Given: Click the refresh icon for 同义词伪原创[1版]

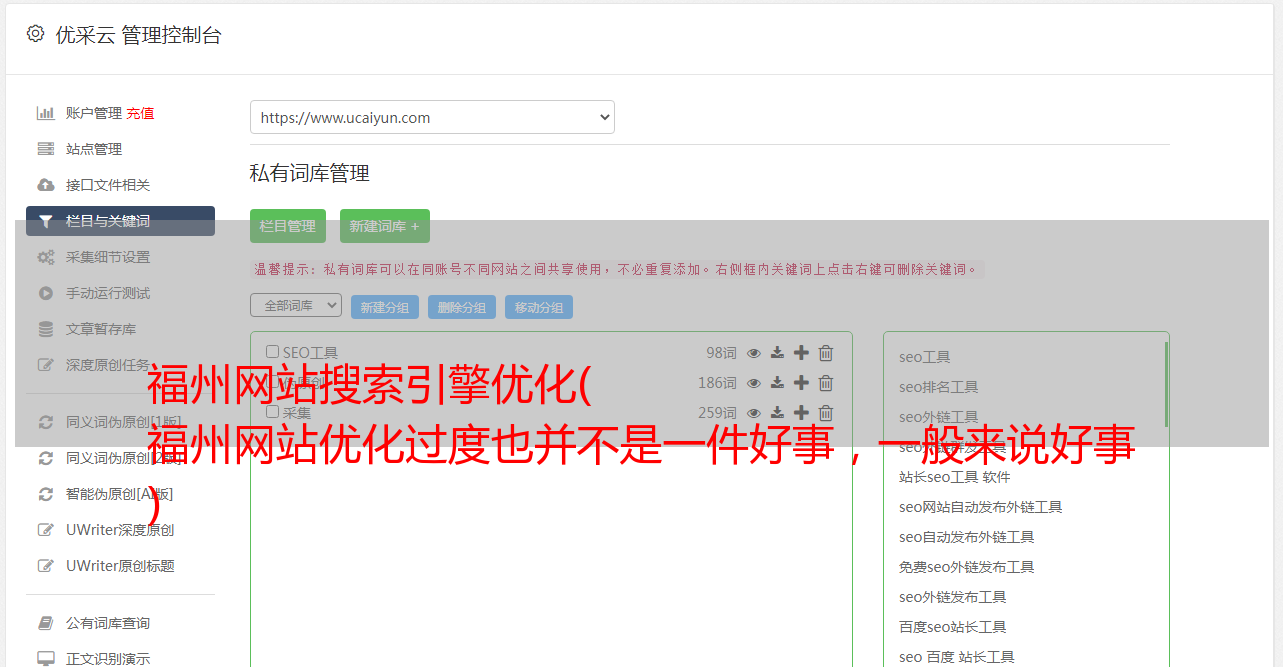Looking at the screenshot, I should (45, 422).
